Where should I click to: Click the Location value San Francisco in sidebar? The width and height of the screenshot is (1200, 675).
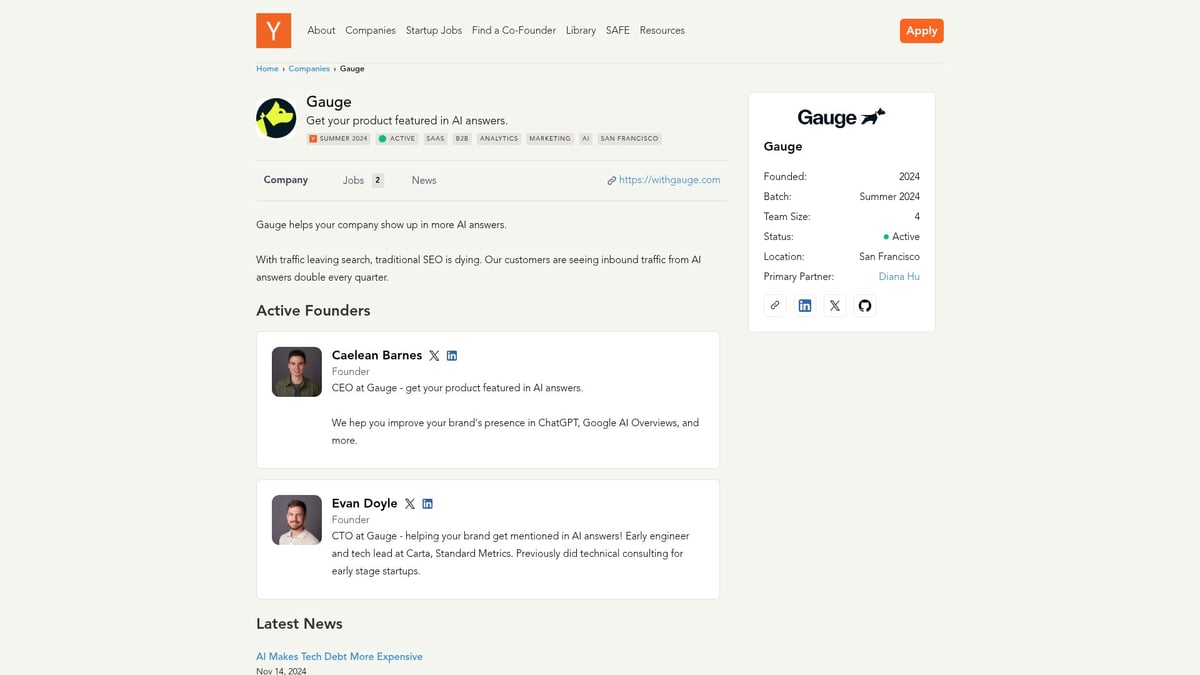coord(889,257)
